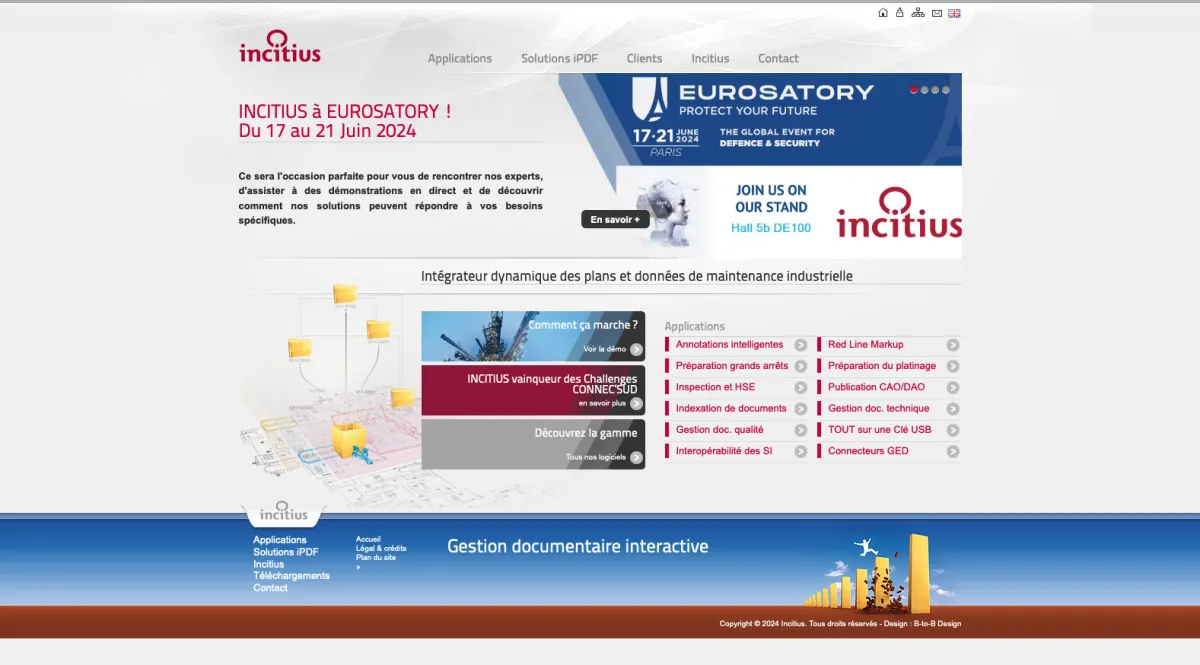Open the Découvrez la gamme banner
This screenshot has width=1200, height=665.
tap(533, 444)
